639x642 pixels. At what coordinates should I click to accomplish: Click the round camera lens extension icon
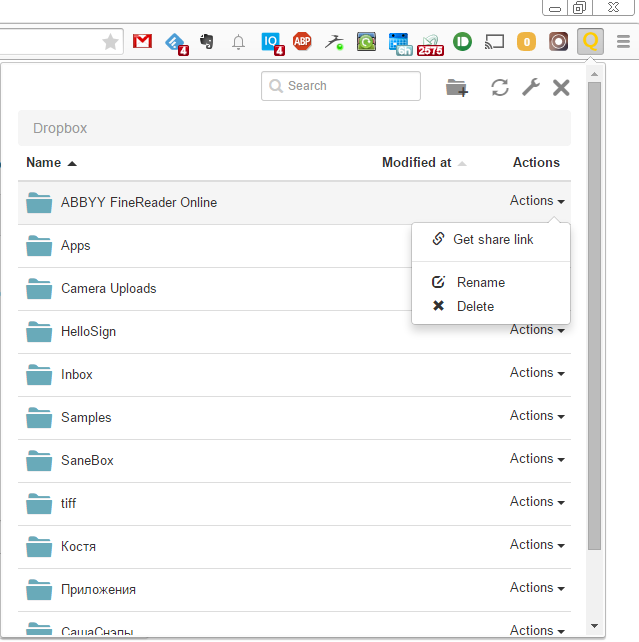(558, 41)
